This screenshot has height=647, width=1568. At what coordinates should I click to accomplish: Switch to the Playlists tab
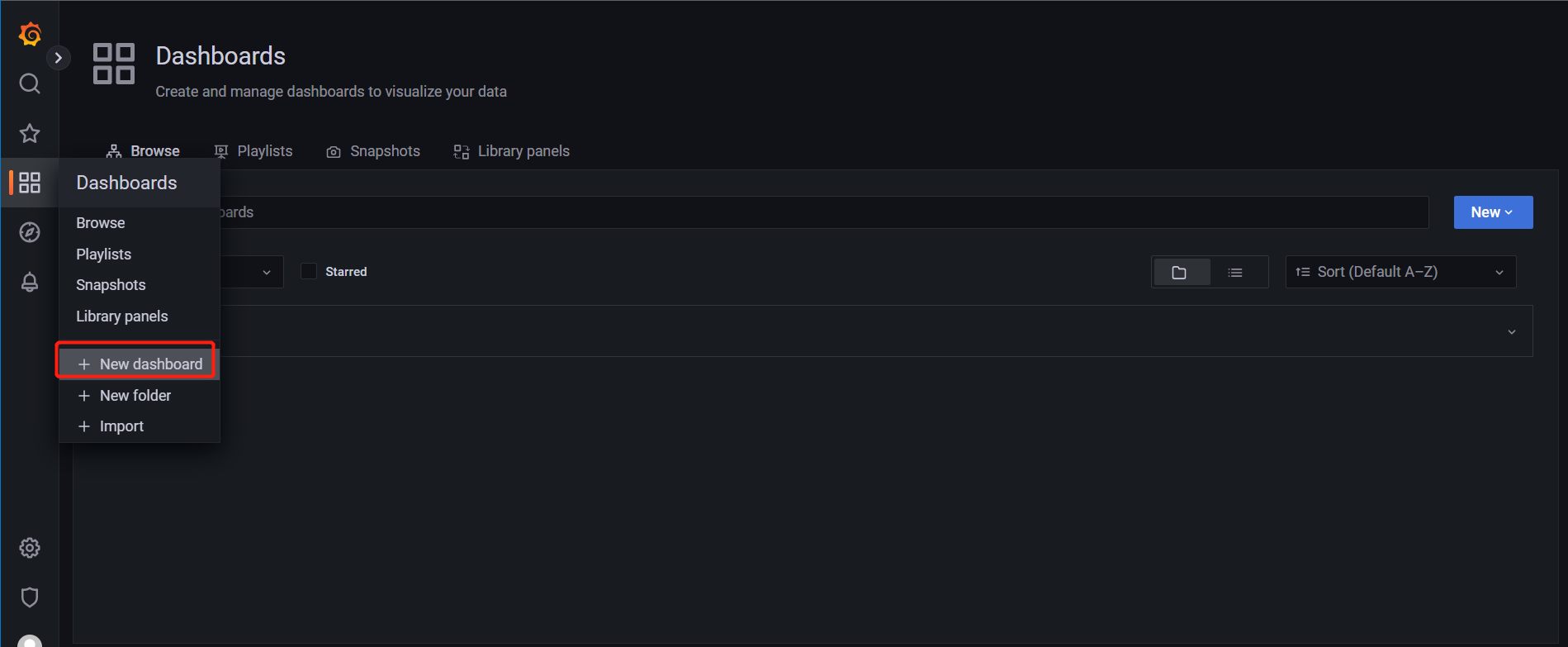click(x=254, y=151)
